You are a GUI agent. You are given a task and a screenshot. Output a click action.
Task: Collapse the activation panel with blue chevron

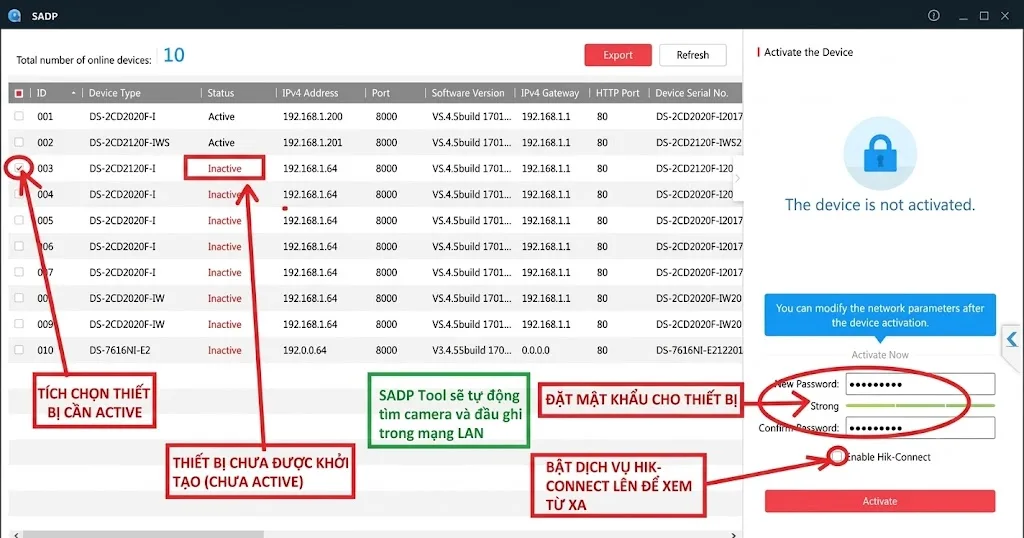(1012, 340)
